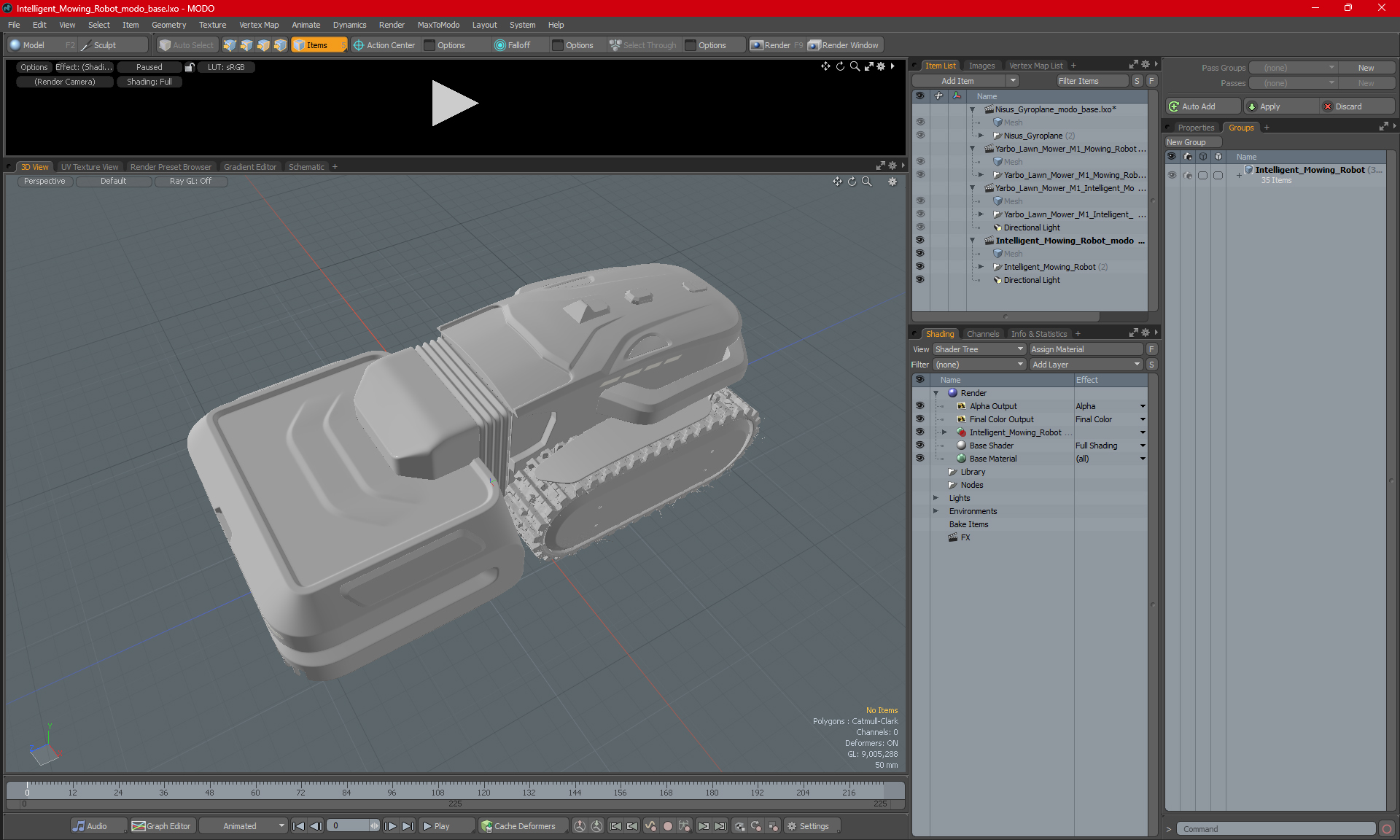The height and width of the screenshot is (840, 1400).
Task: Open the Pass Groups dropdown
Action: [x=1294, y=68]
